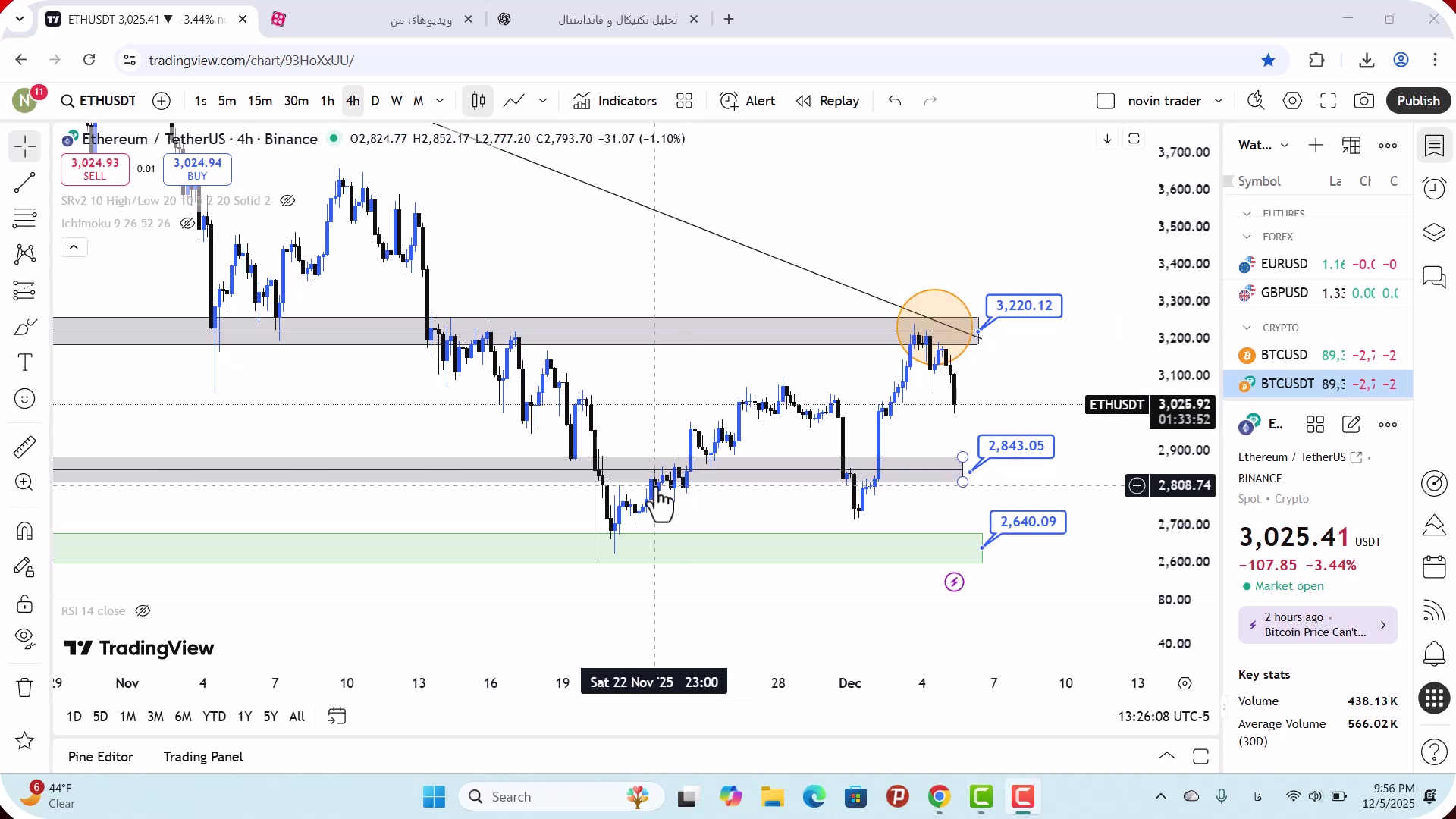Select BTCUSD in the watchlist

[1318, 356]
